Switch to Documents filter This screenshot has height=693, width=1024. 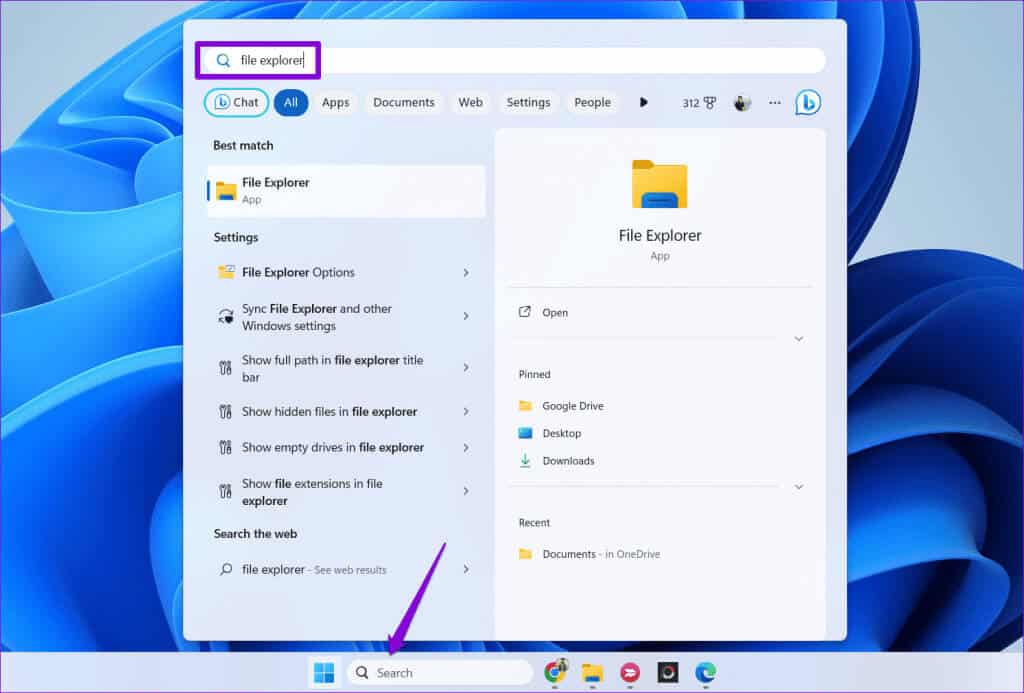(x=404, y=103)
